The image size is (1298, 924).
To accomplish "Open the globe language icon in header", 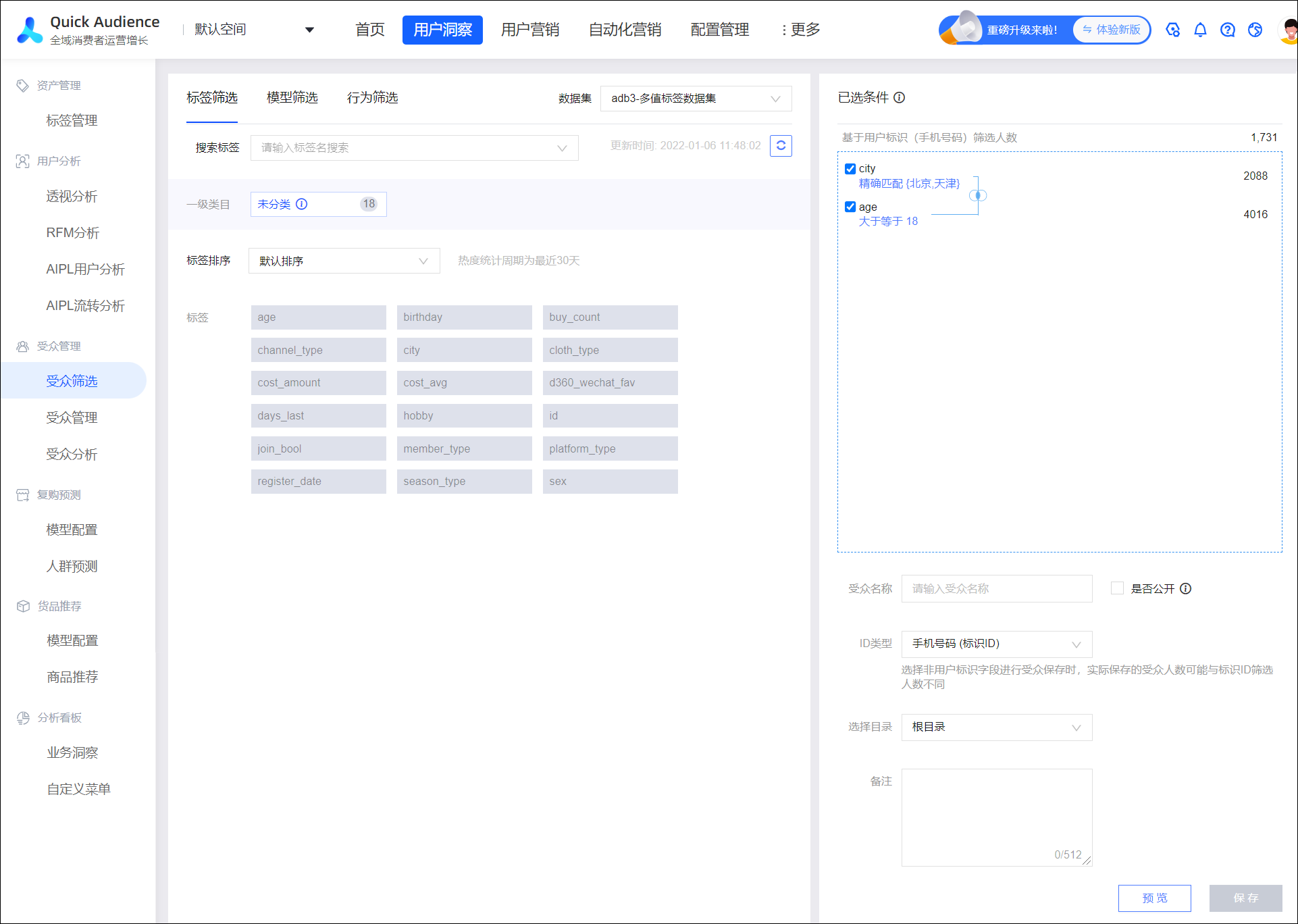I will click(x=1255, y=30).
